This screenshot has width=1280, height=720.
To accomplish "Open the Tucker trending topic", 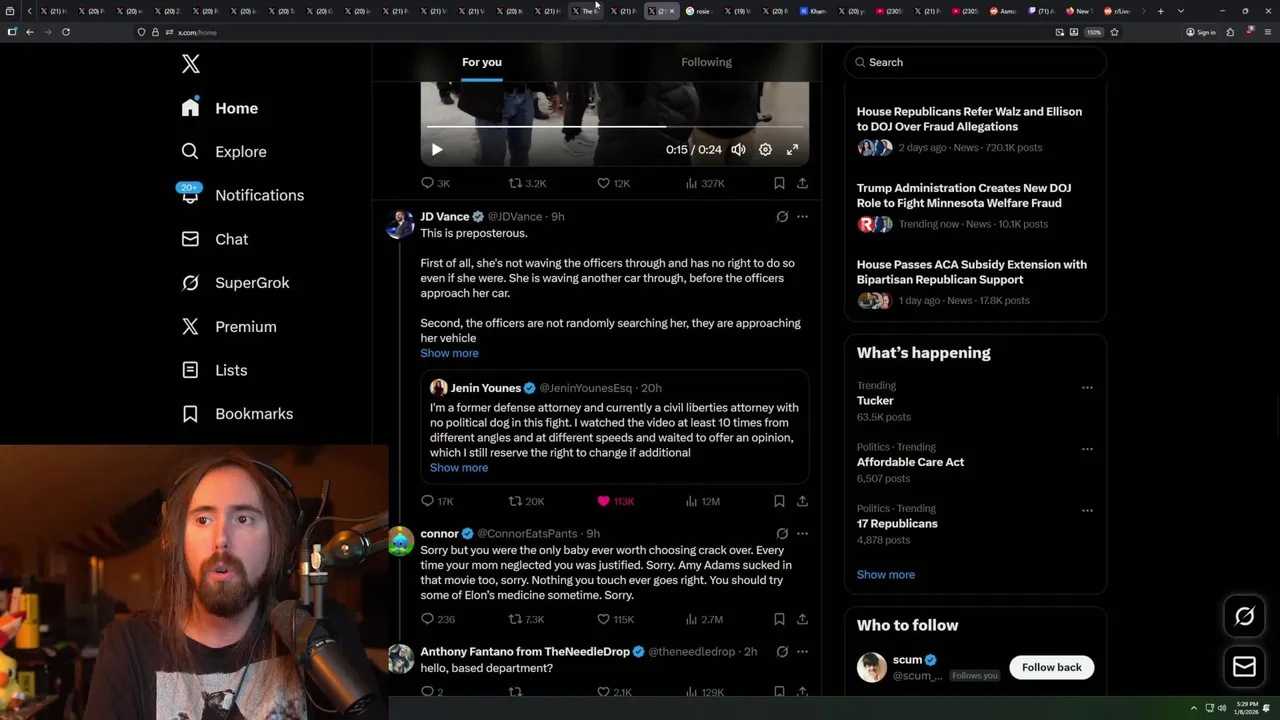I will point(875,401).
